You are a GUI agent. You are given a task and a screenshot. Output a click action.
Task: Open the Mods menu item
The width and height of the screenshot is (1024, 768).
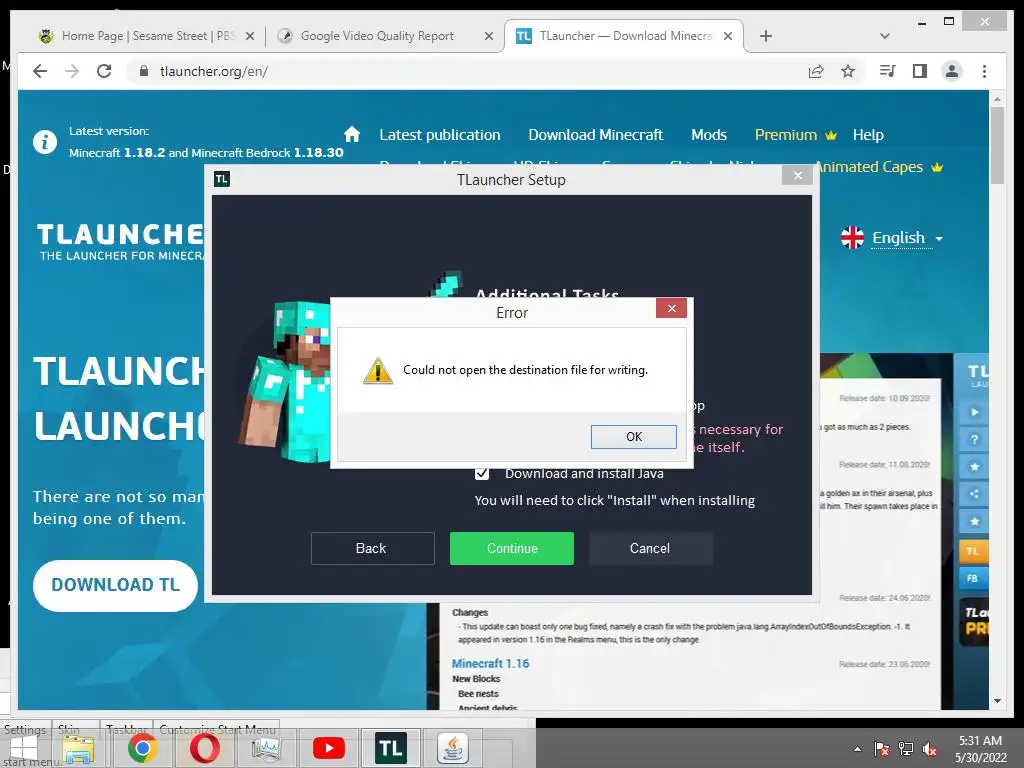click(709, 135)
